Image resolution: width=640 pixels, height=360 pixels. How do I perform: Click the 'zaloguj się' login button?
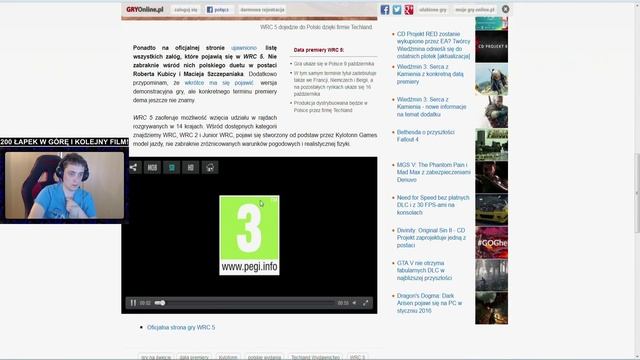186,9
